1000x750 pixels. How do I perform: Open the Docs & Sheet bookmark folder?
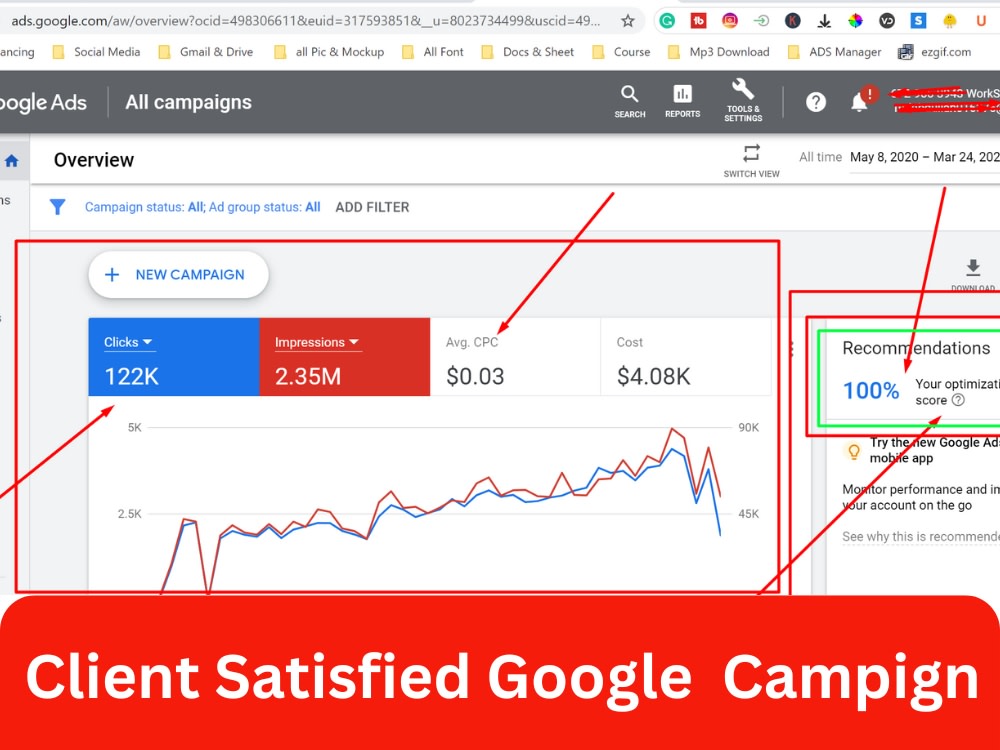527,52
